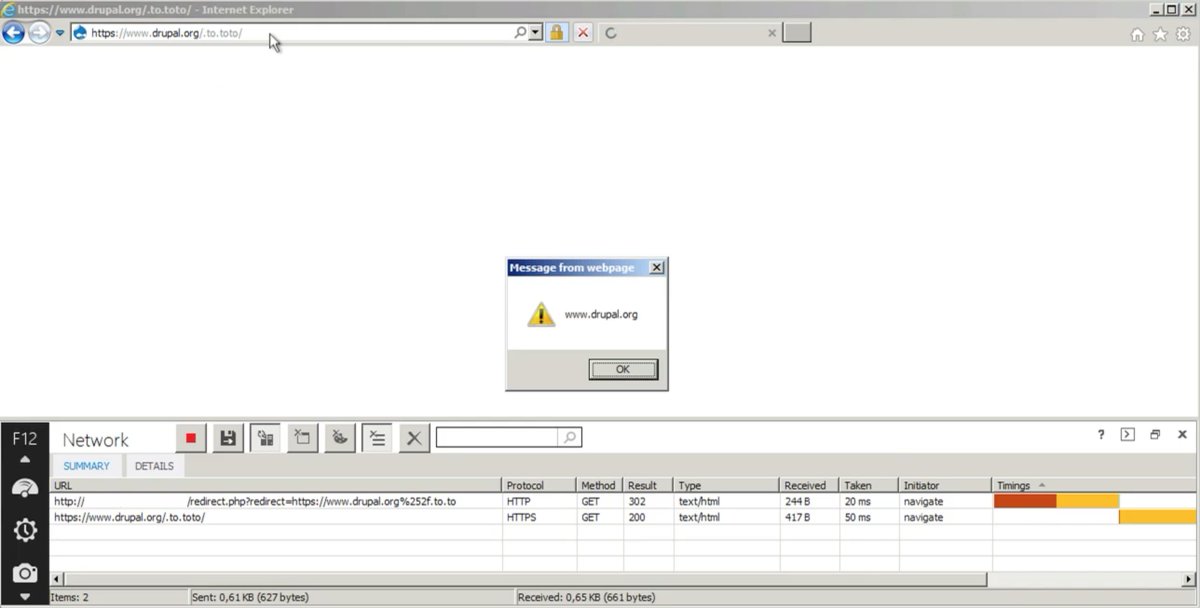Sort by the Type column header
1200x608 pixels.
(727, 485)
